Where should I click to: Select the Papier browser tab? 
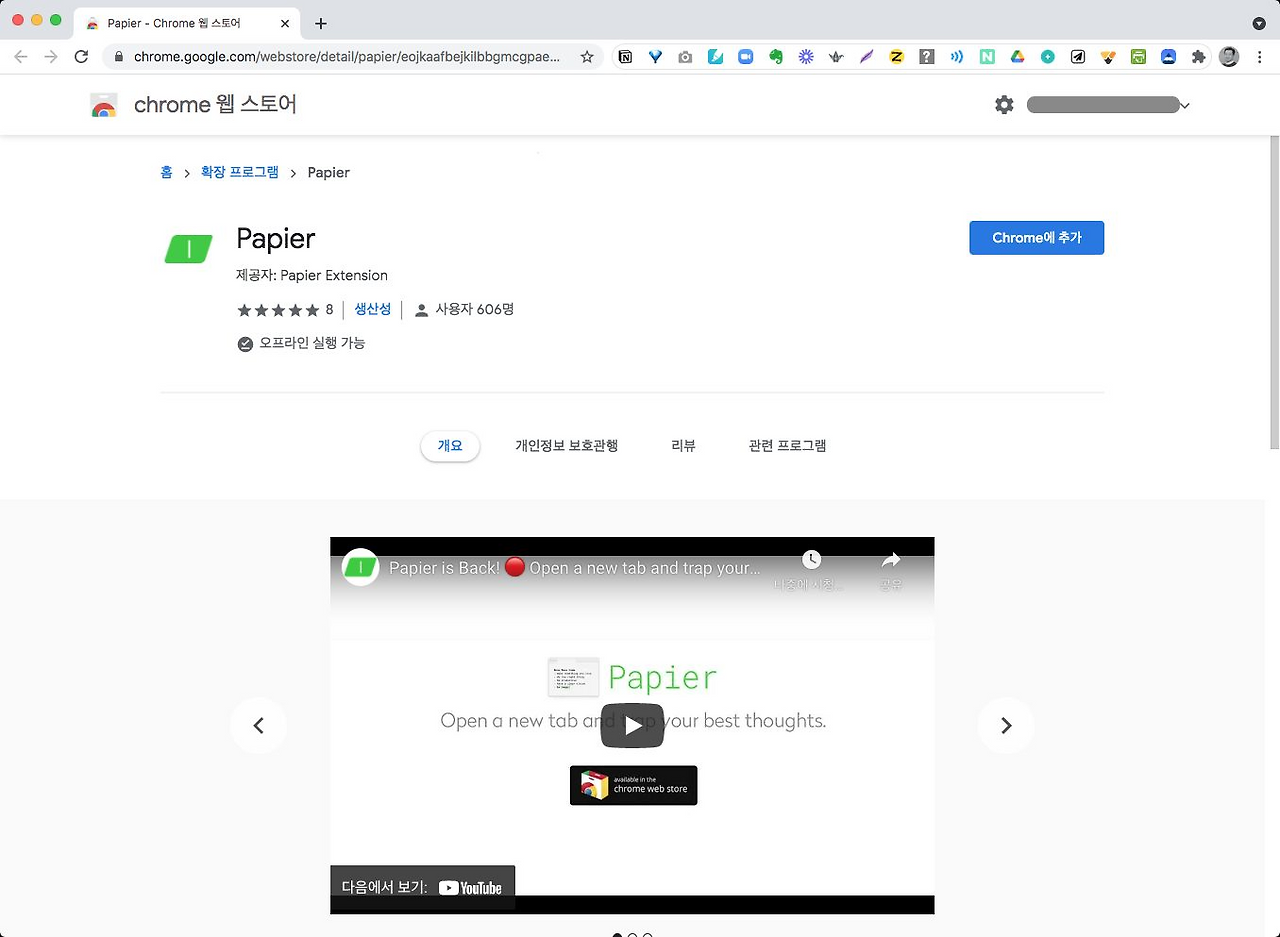[186, 23]
